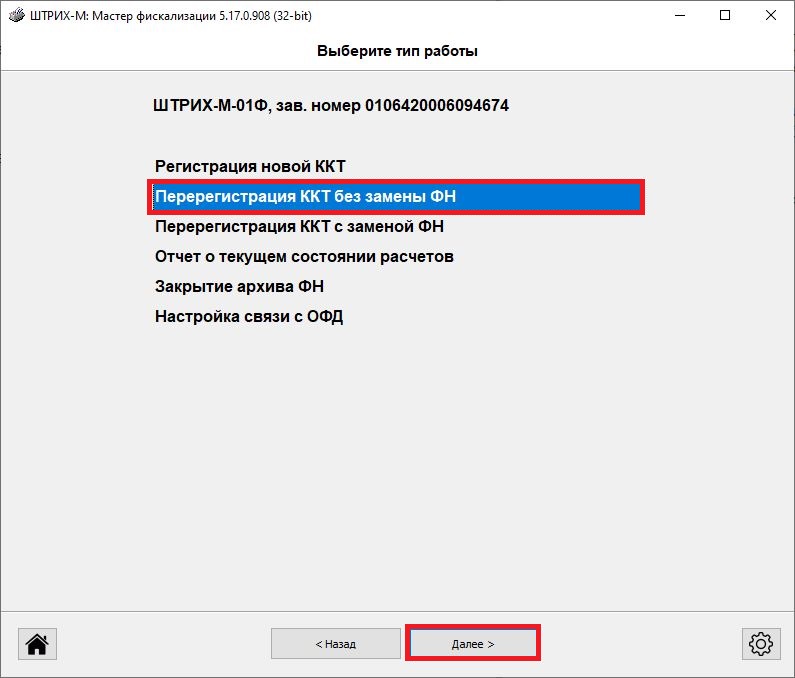Image resolution: width=795 pixels, height=678 pixels.
Task: Click version number 5.17.0.908 in title
Action: pyautogui.click(x=250, y=16)
